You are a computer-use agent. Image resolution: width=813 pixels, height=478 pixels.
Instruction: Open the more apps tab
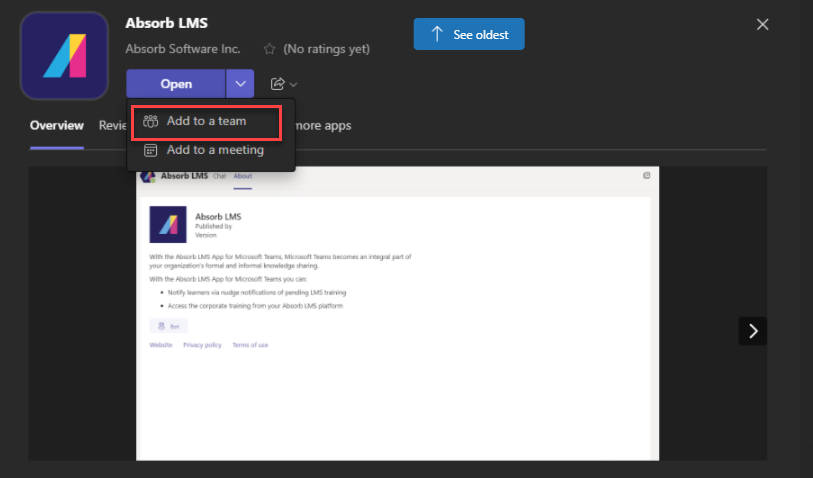point(323,126)
